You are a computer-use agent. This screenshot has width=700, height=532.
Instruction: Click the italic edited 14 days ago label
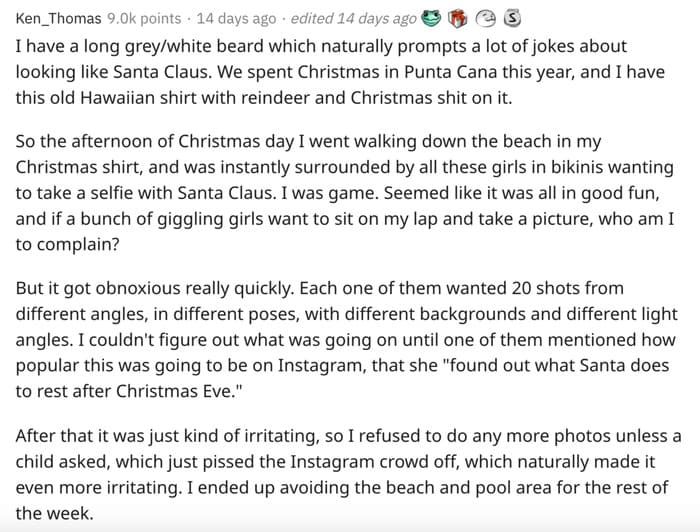[x=354, y=19]
